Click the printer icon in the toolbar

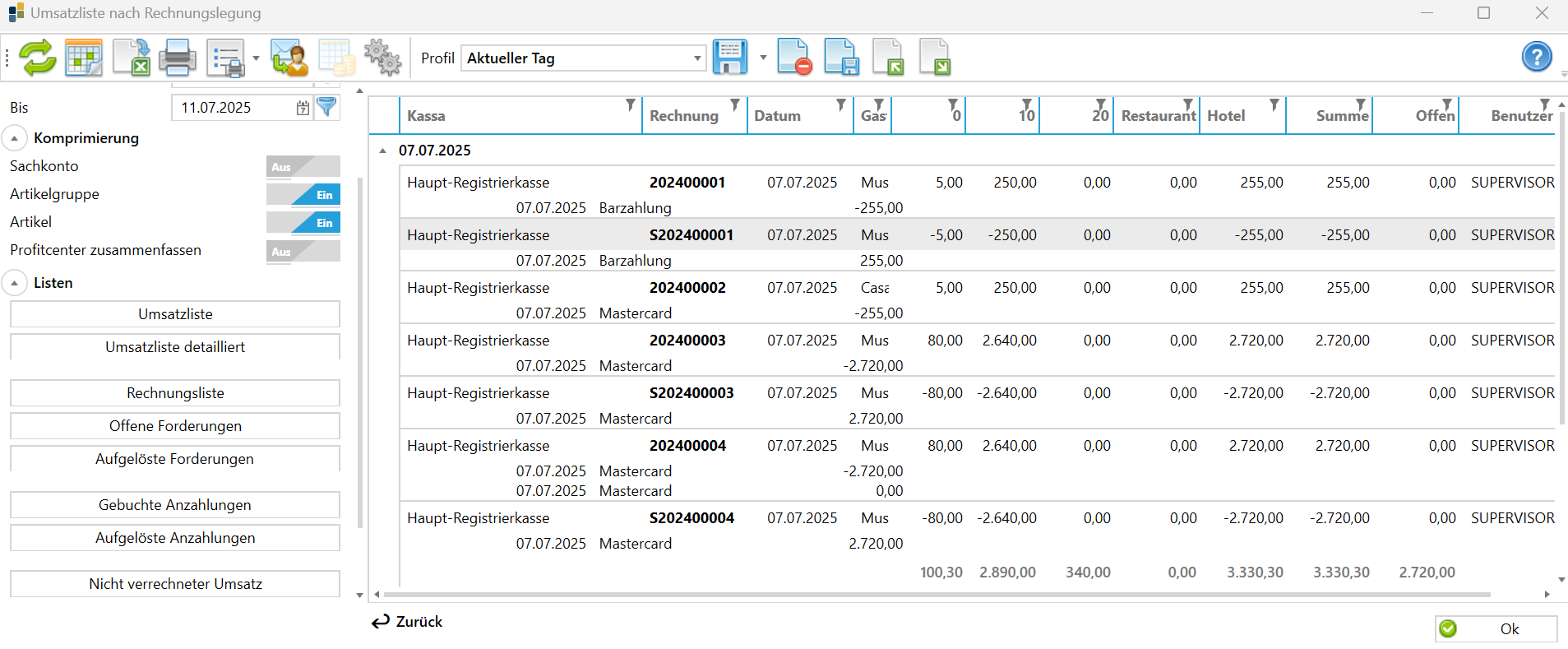click(178, 58)
